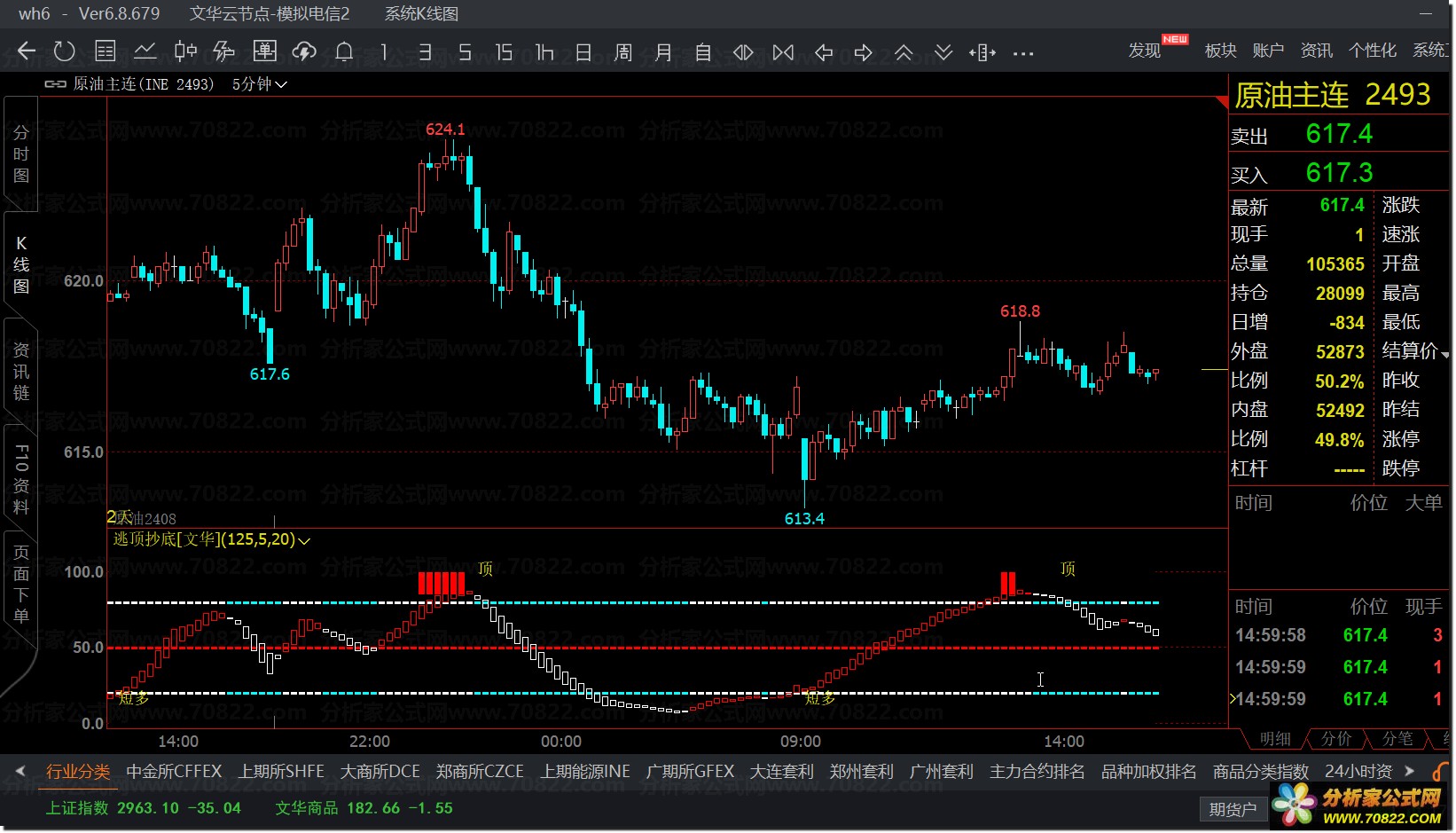The width and height of the screenshot is (1456, 833).
Task: Switch to K线图 side tab
Action: pyautogui.click(x=21, y=263)
